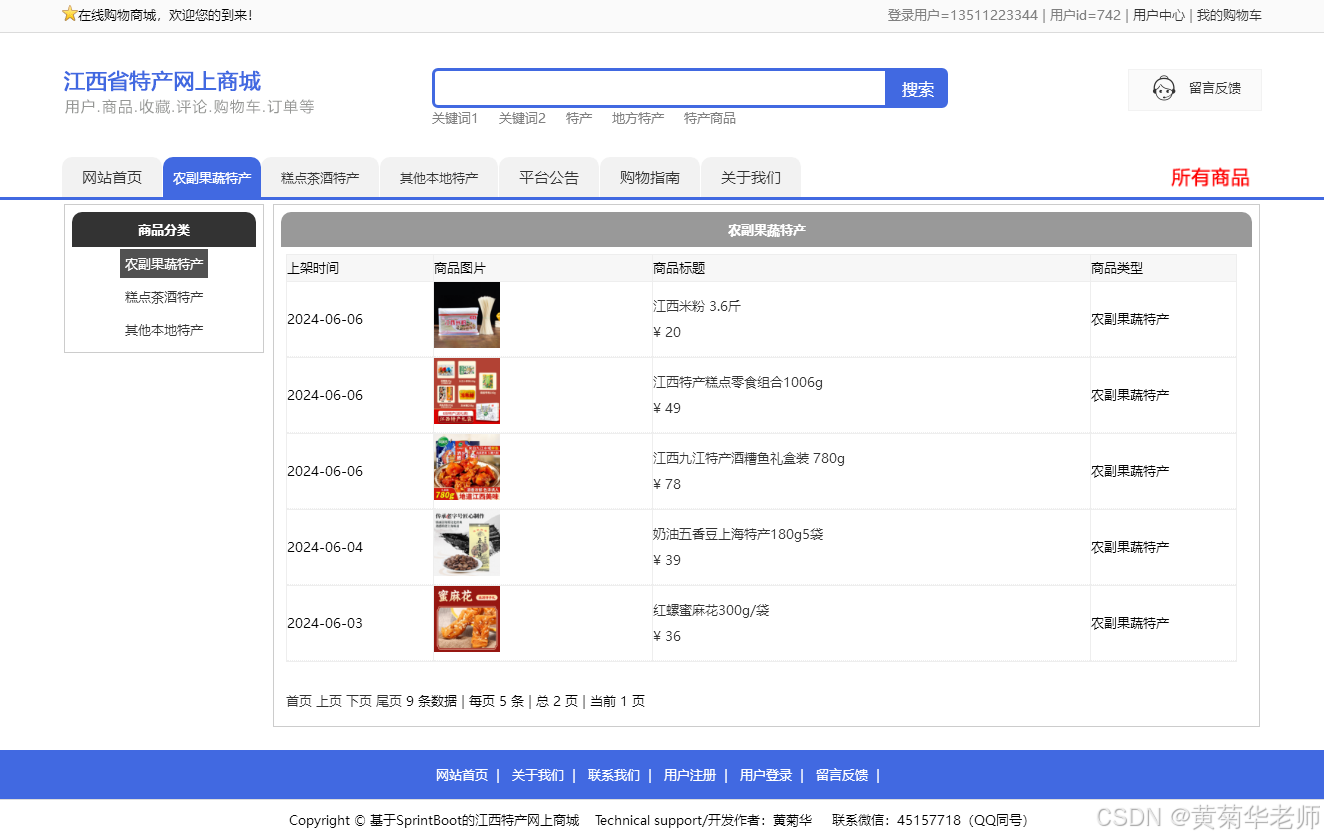This screenshot has height=839, width=1324.
Task: Select 糕点茶酒特产 in sidebar categories
Action: point(164,297)
